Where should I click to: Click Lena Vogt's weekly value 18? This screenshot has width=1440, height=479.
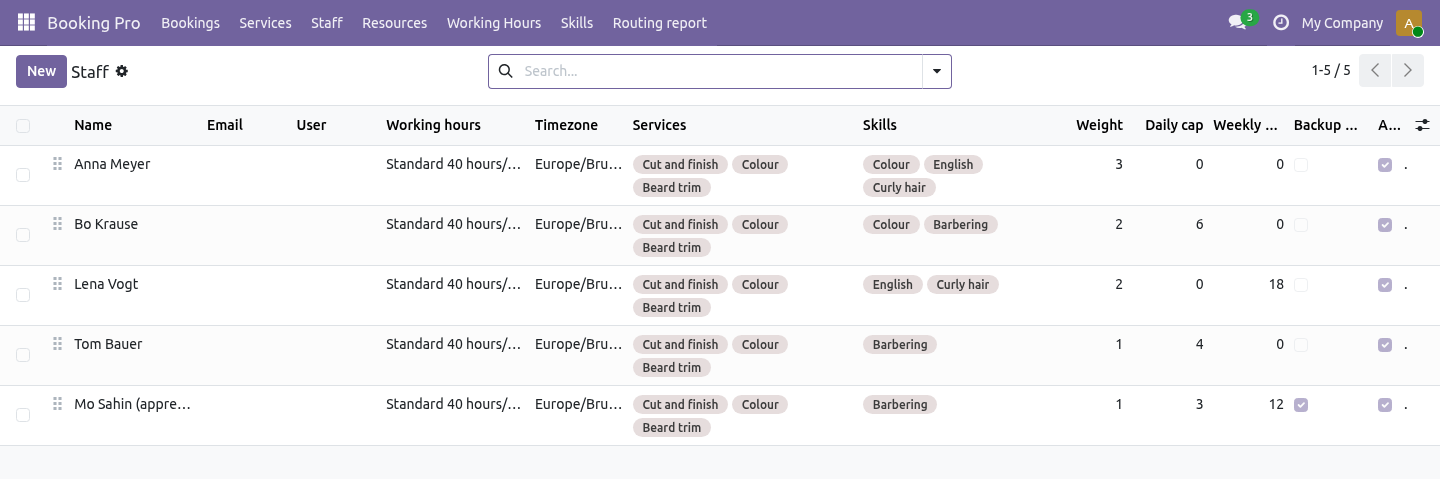[1276, 284]
